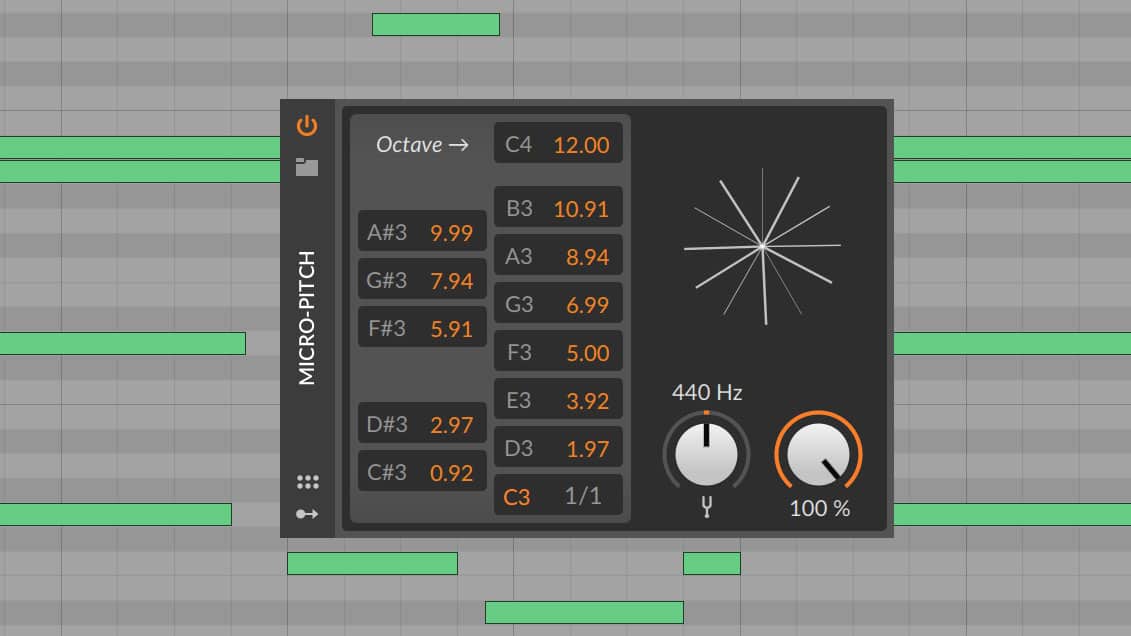The height and width of the screenshot is (636, 1131).
Task: Click the tuning fork icon
Action: 707,507
